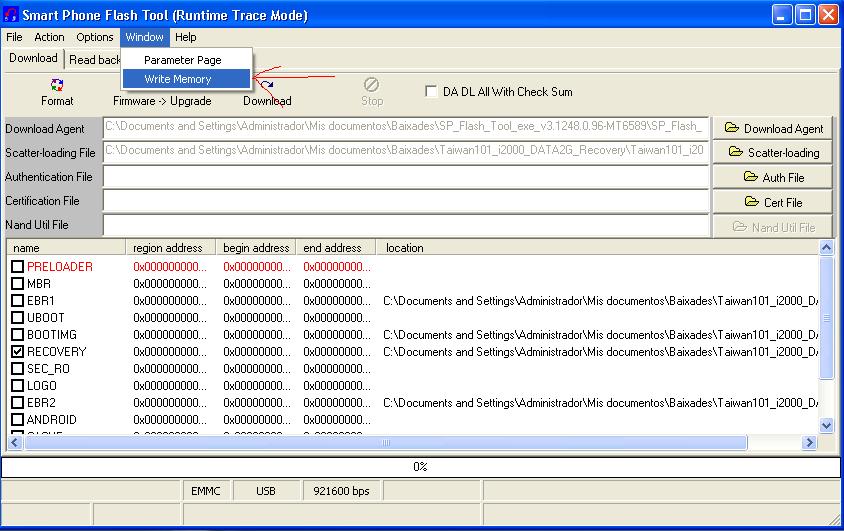Click the PRELOADER region address value
Viewport: 844px width, 531px height.
[170, 266]
